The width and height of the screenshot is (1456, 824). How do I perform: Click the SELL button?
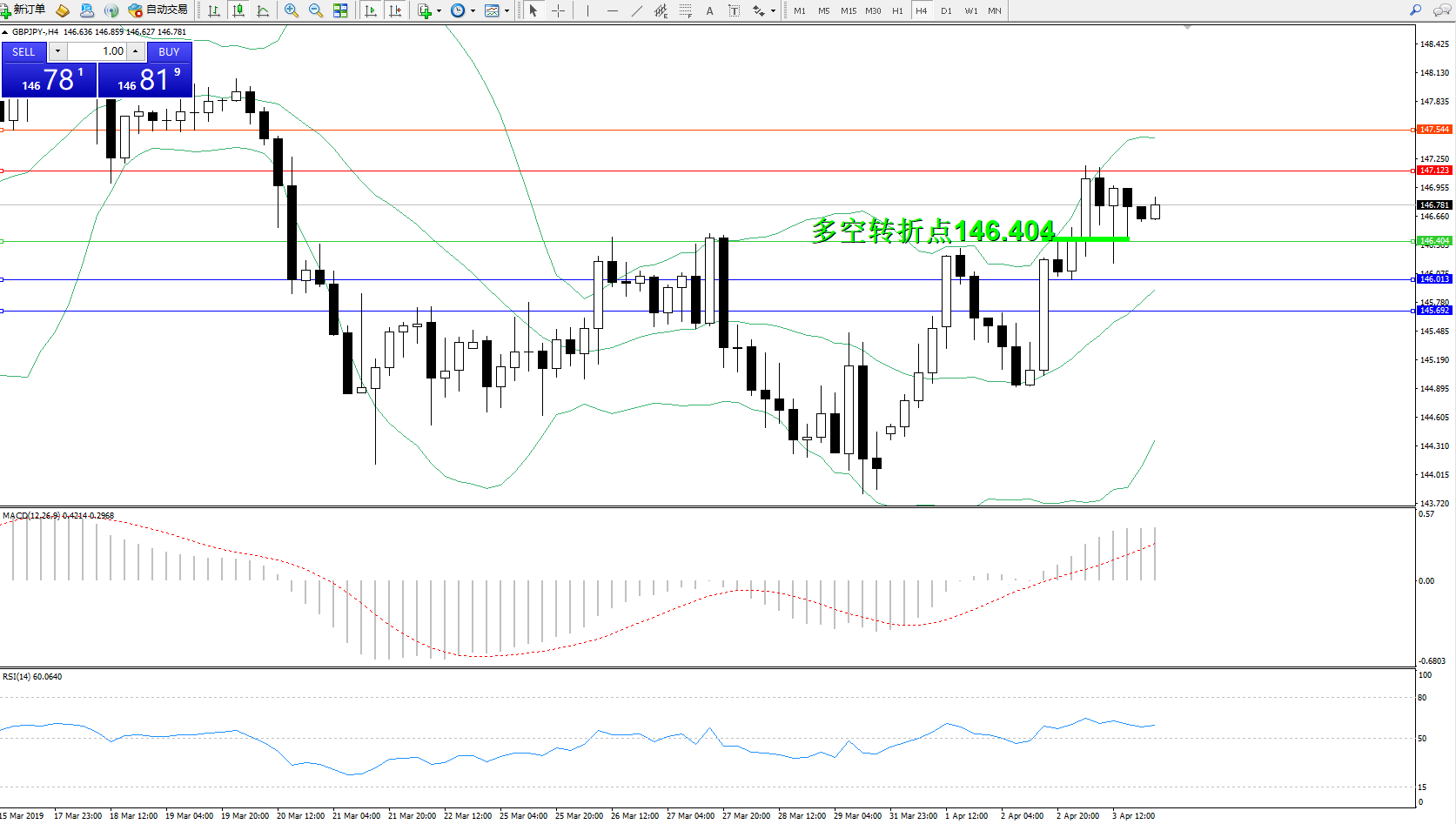point(23,52)
